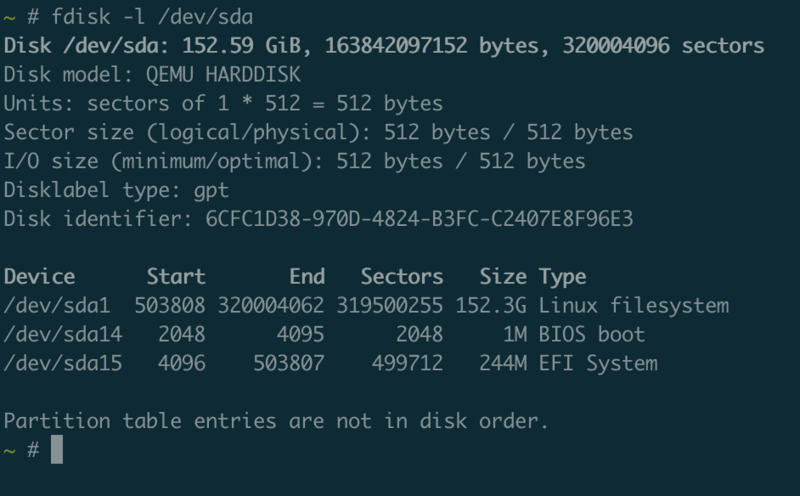
Task: Click the /dev/sda1 device entry
Action: click(57, 305)
